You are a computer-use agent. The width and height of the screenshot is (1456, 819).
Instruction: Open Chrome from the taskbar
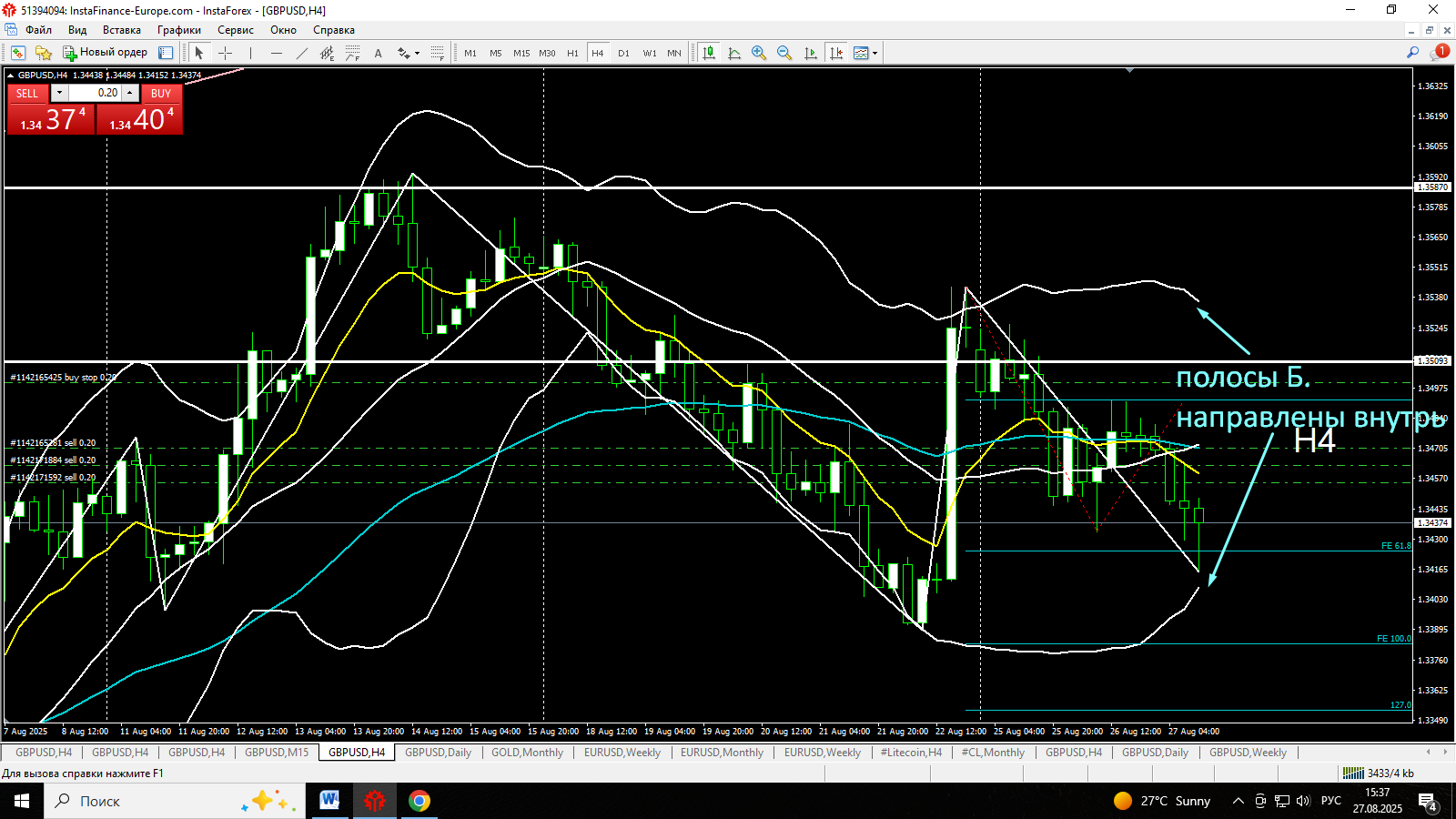coord(420,801)
